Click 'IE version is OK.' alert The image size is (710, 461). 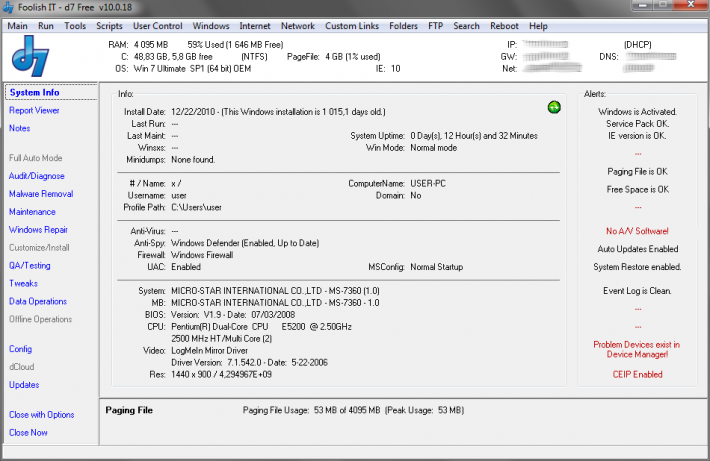tap(637, 136)
